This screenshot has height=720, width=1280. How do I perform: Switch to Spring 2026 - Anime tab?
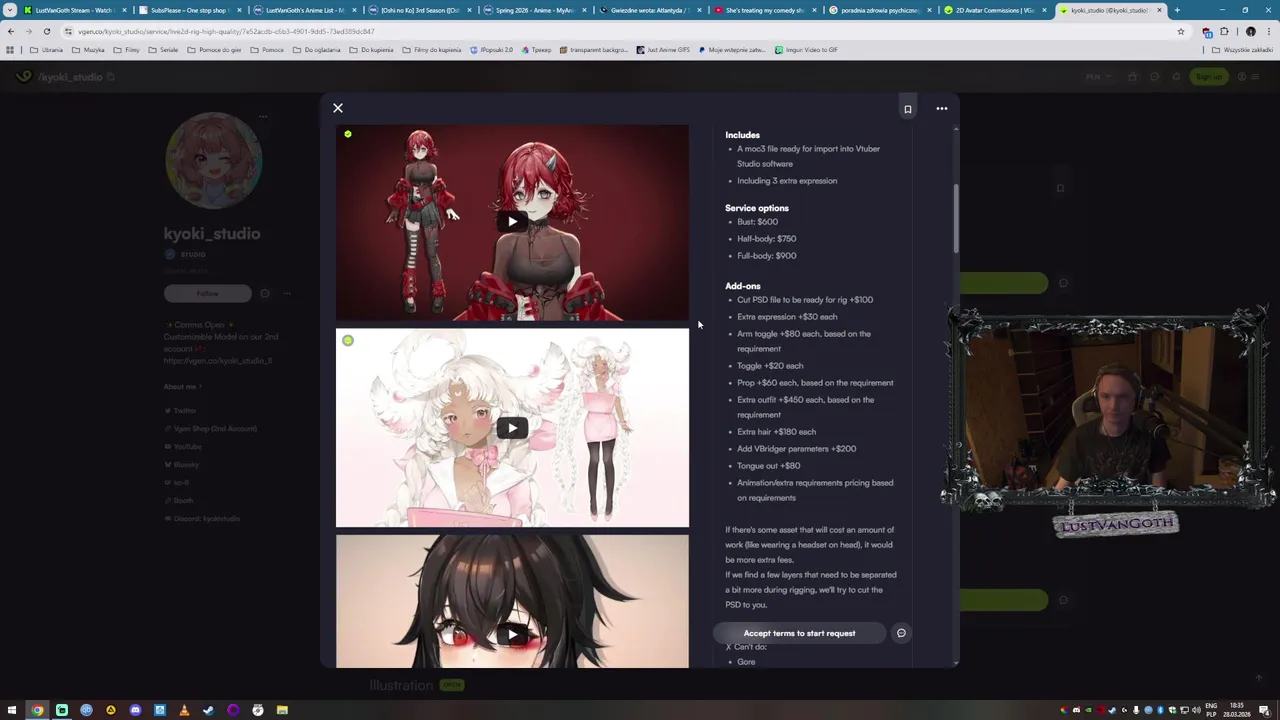coord(533,10)
